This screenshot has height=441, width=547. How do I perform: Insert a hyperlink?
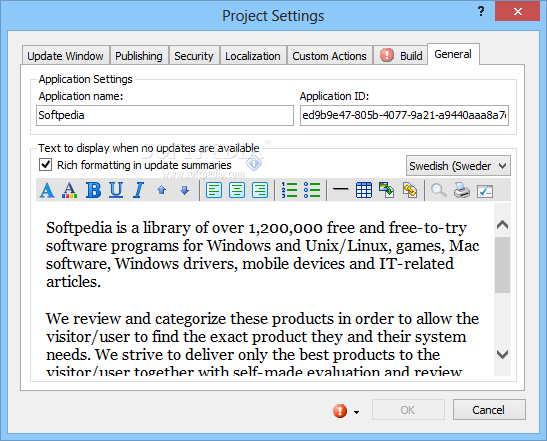point(410,190)
